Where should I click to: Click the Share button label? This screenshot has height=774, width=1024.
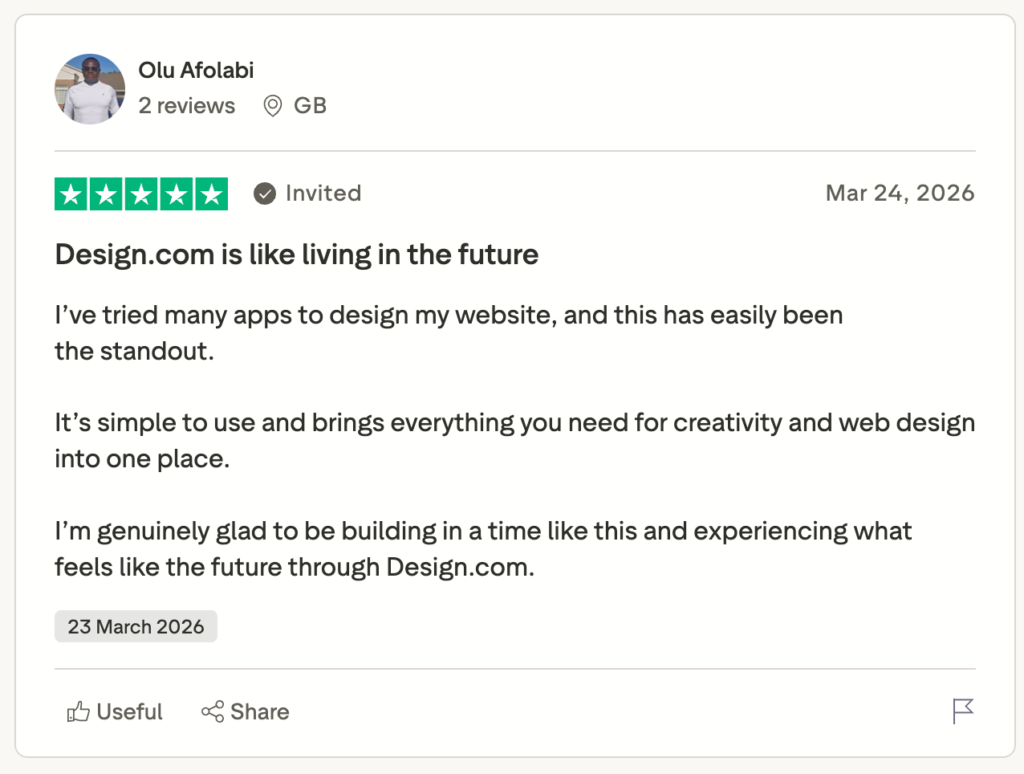[259, 712]
